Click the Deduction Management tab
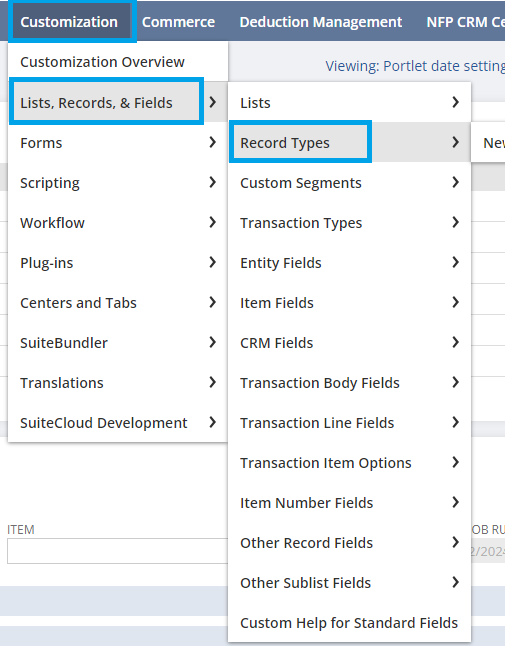505x646 pixels. 320,22
